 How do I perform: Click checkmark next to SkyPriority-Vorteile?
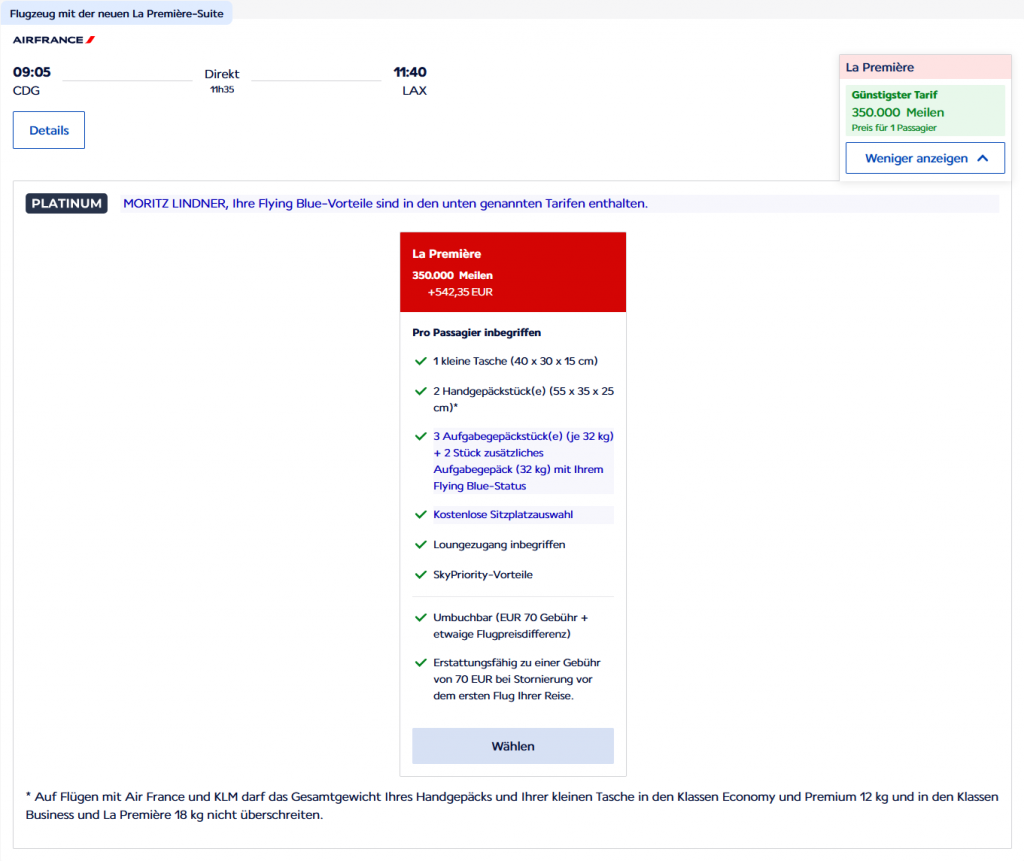click(420, 575)
